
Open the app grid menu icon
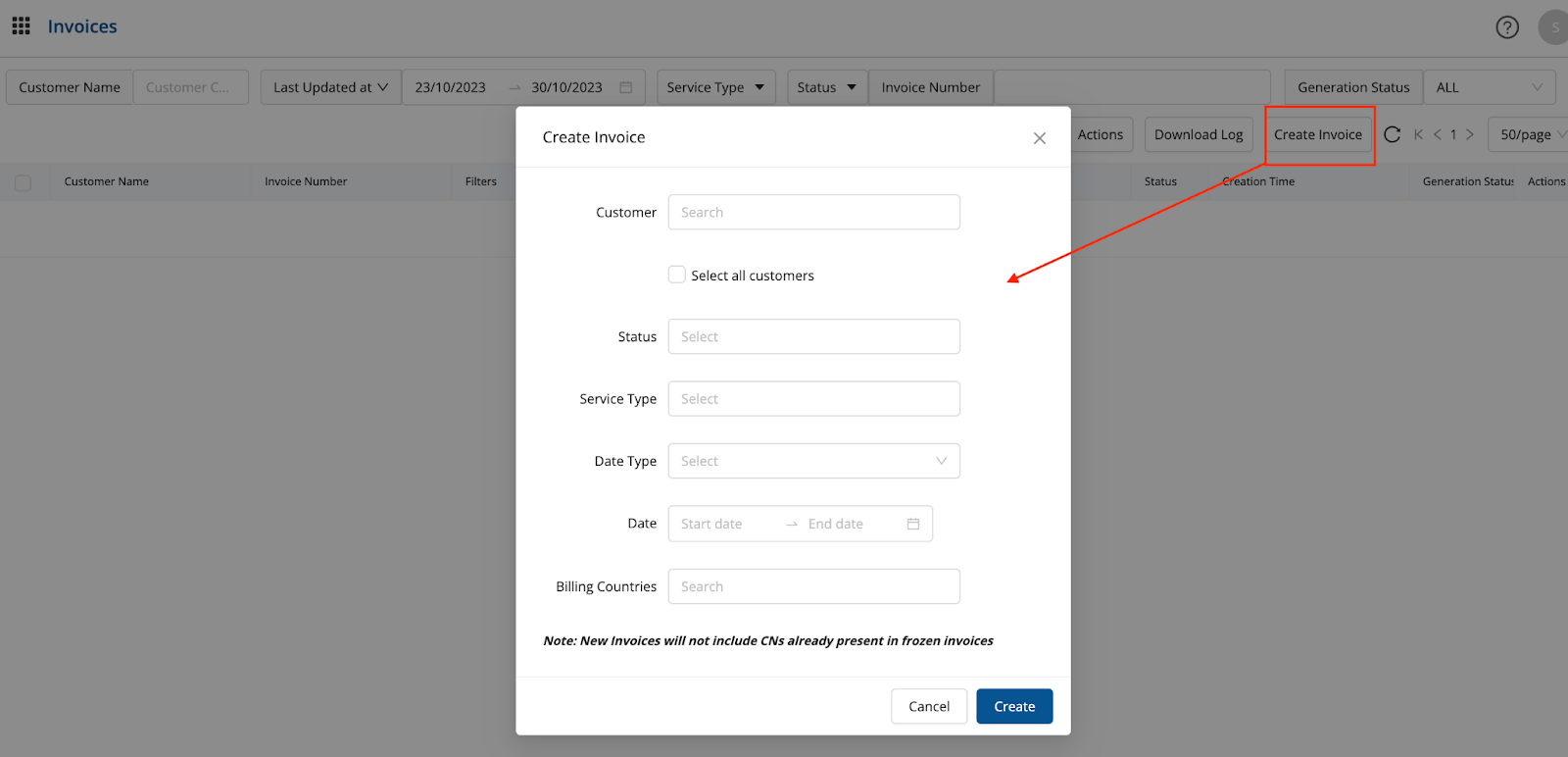pos(21,26)
